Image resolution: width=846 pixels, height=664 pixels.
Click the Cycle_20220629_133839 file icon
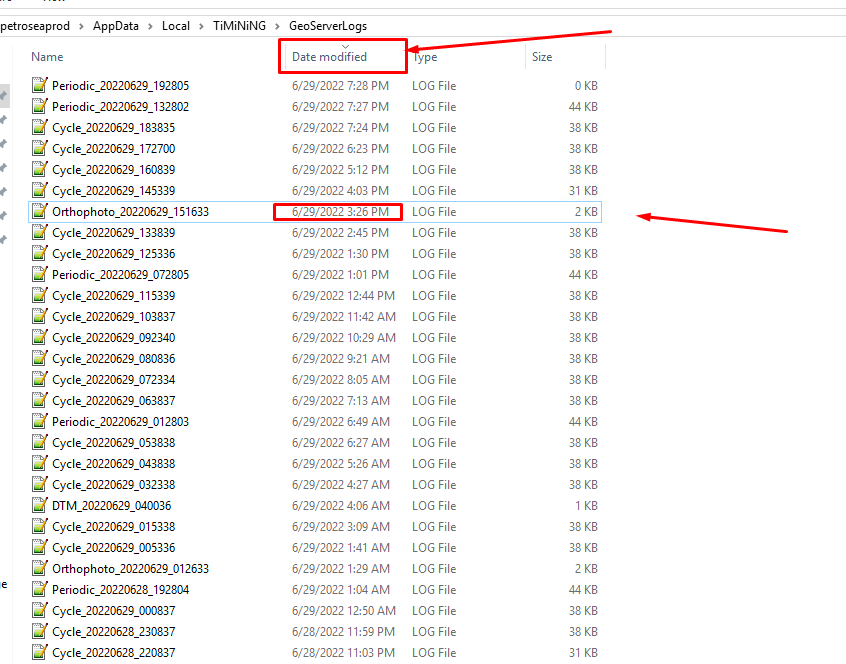(40, 233)
